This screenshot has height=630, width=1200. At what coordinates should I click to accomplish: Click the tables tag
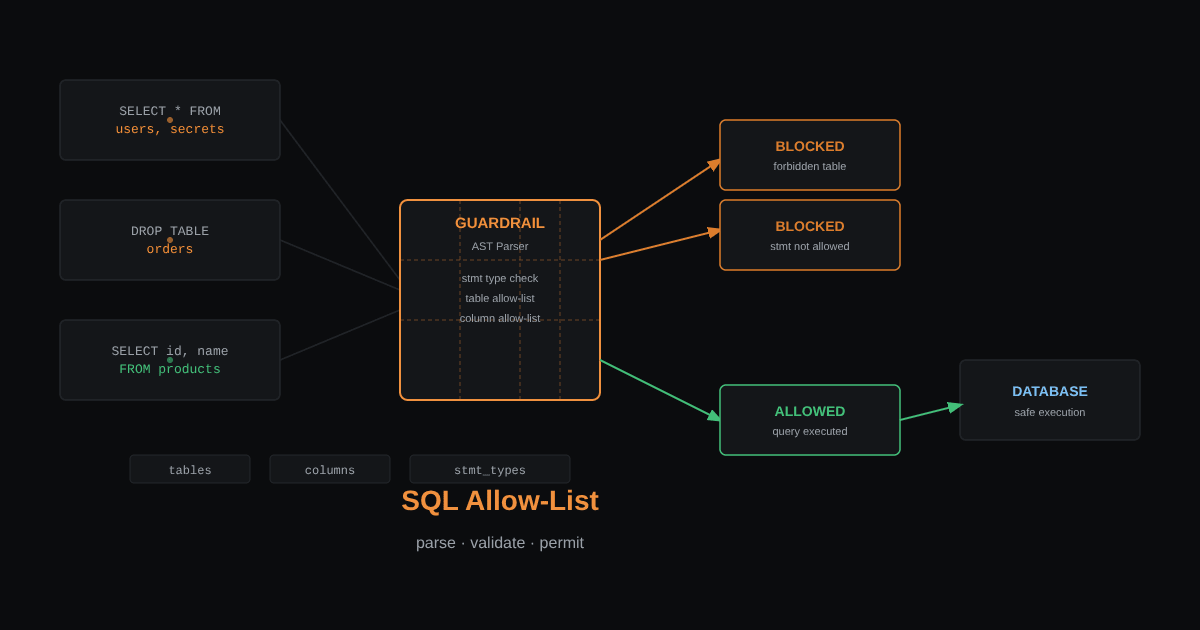190,470
